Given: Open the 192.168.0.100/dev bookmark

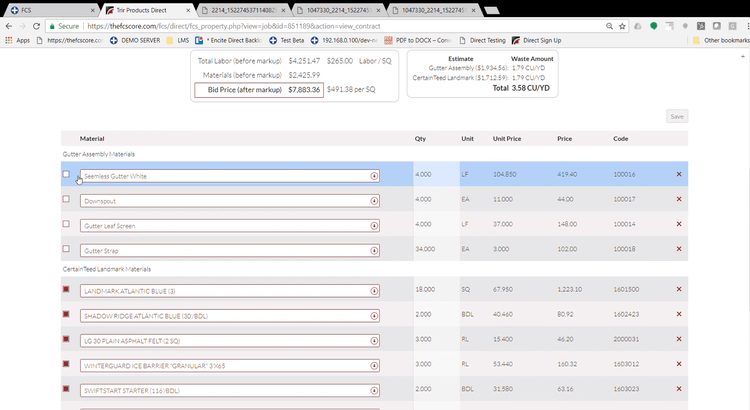Looking at the screenshot, I should pos(344,40).
